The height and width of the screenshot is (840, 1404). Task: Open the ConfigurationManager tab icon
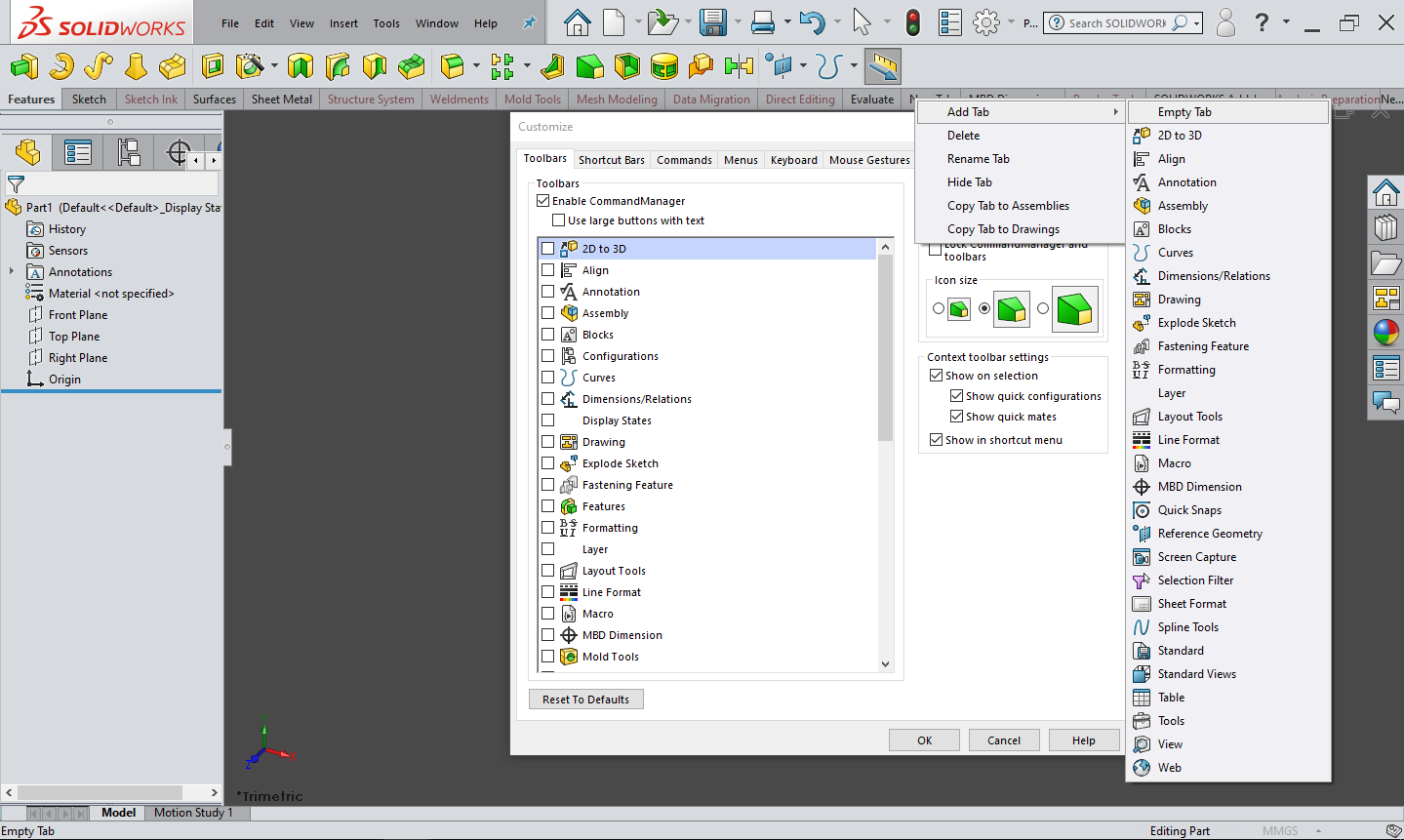pyautogui.click(x=128, y=152)
